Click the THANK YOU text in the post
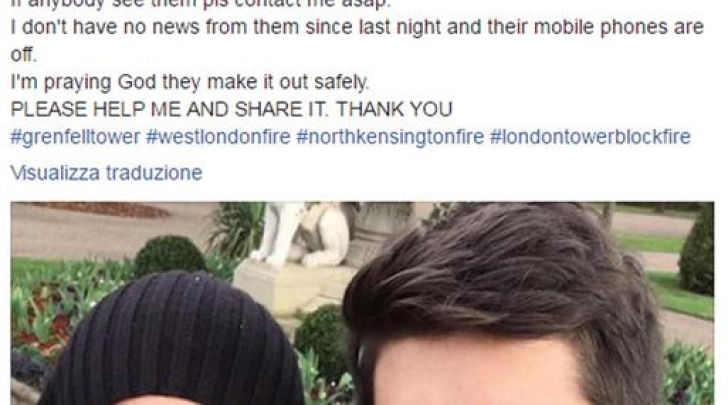 (x=394, y=109)
